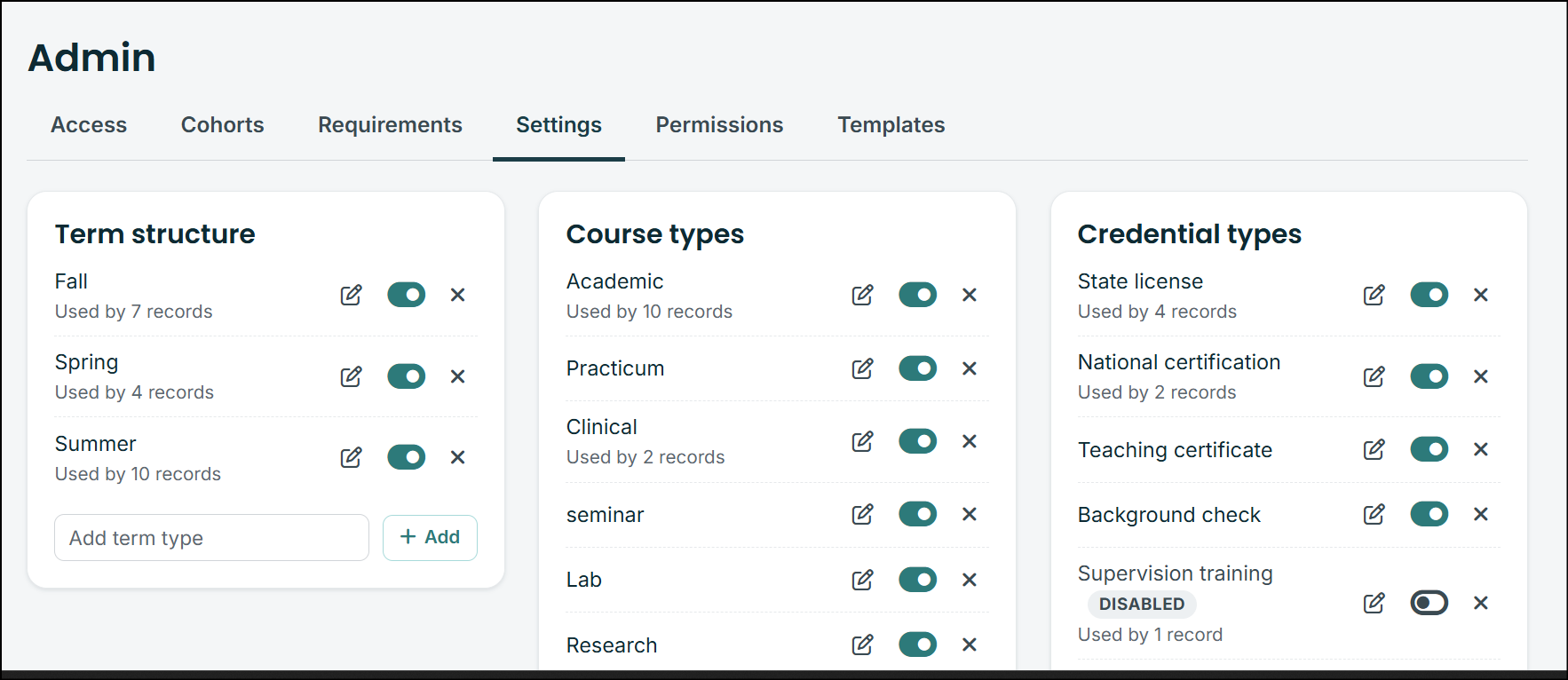This screenshot has width=1568, height=680.
Task: Edit the State license credential
Action: [1374, 295]
